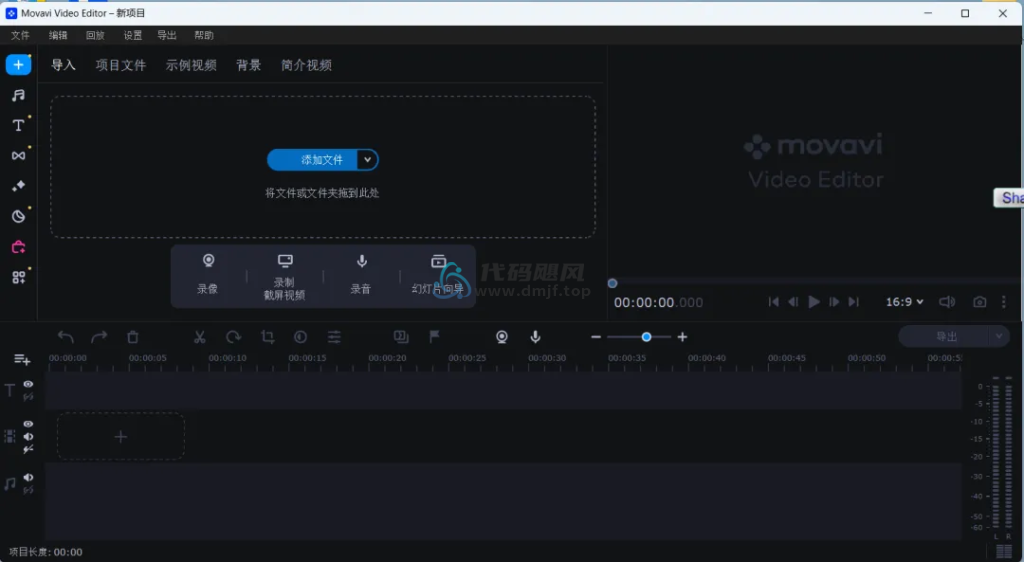Open the pink effects store bag icon
The width and height of the screenshot is (1024, 562).
coord(18,247)
